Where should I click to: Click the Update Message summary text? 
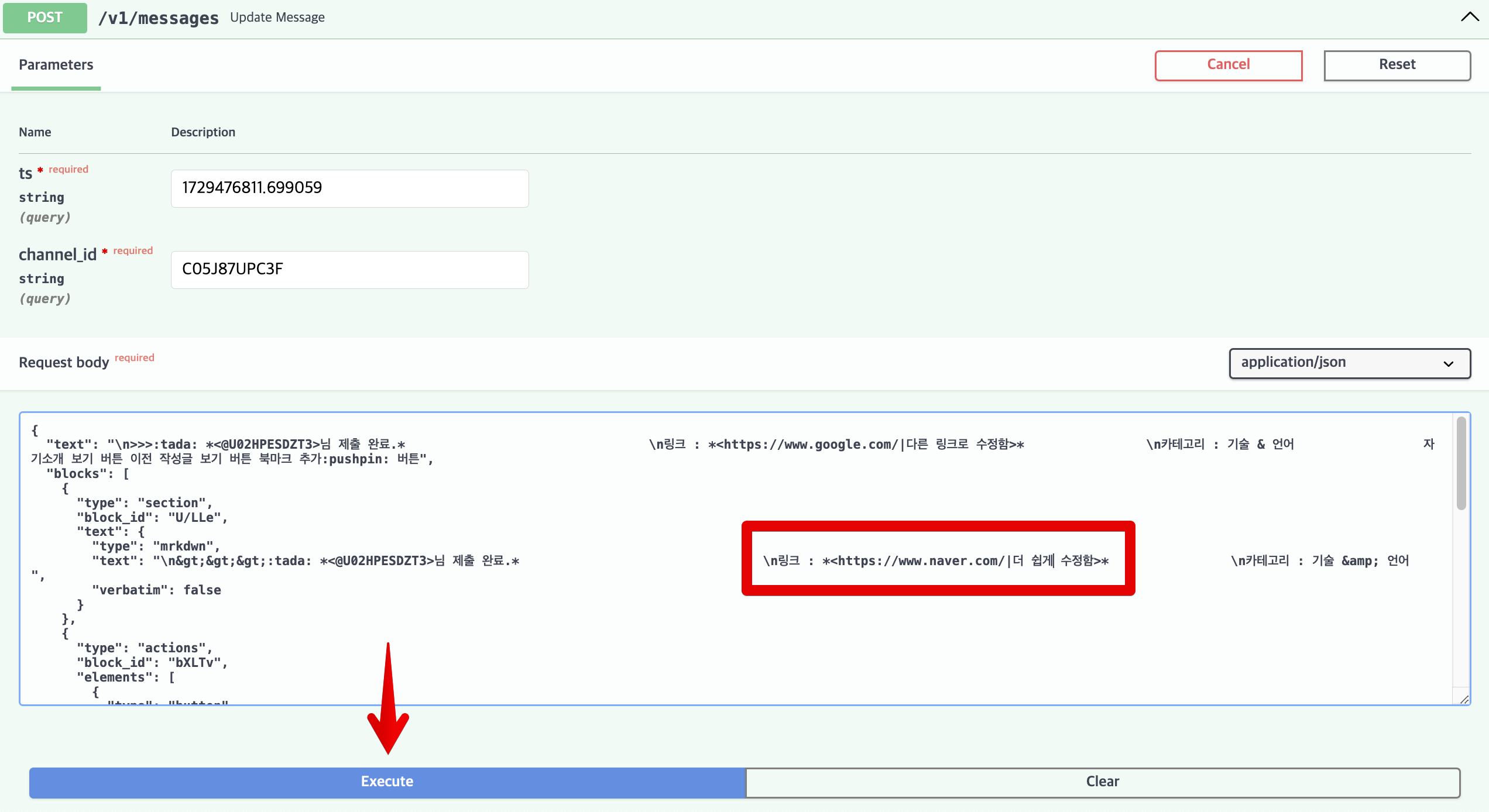pyautogui.click(x=277, y=18)
